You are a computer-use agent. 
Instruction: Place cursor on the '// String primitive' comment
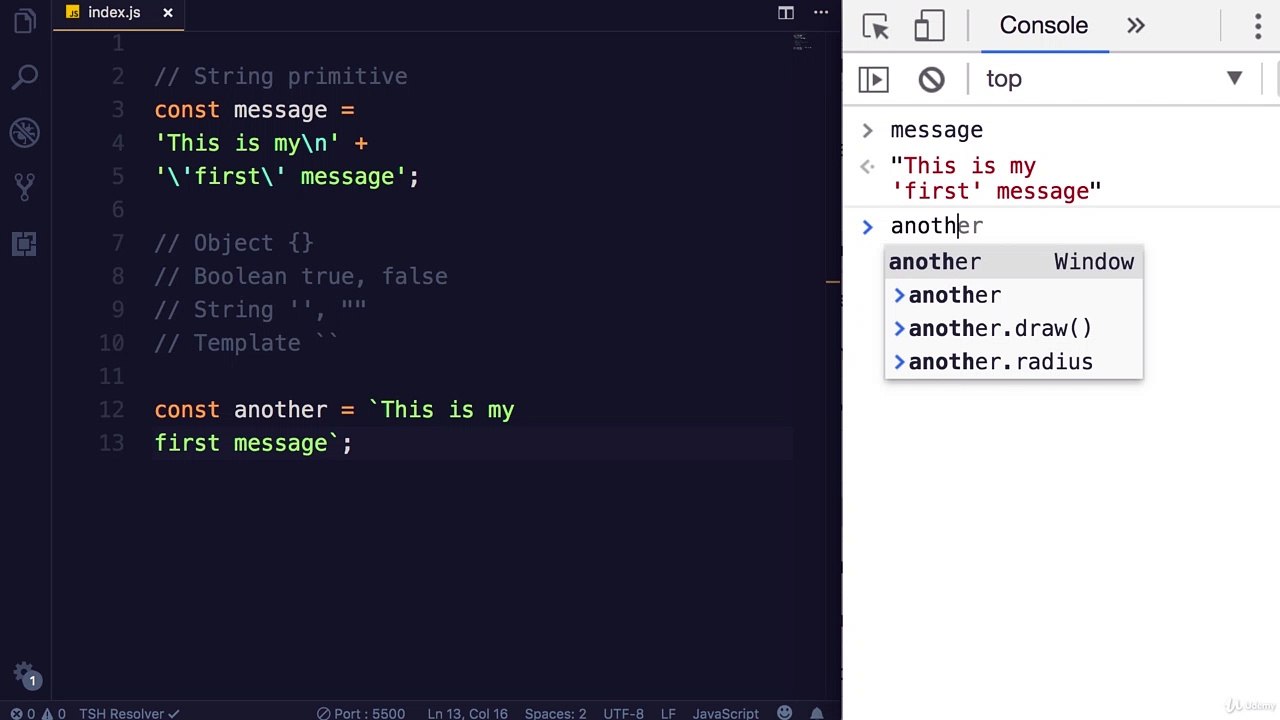(280, 77)
